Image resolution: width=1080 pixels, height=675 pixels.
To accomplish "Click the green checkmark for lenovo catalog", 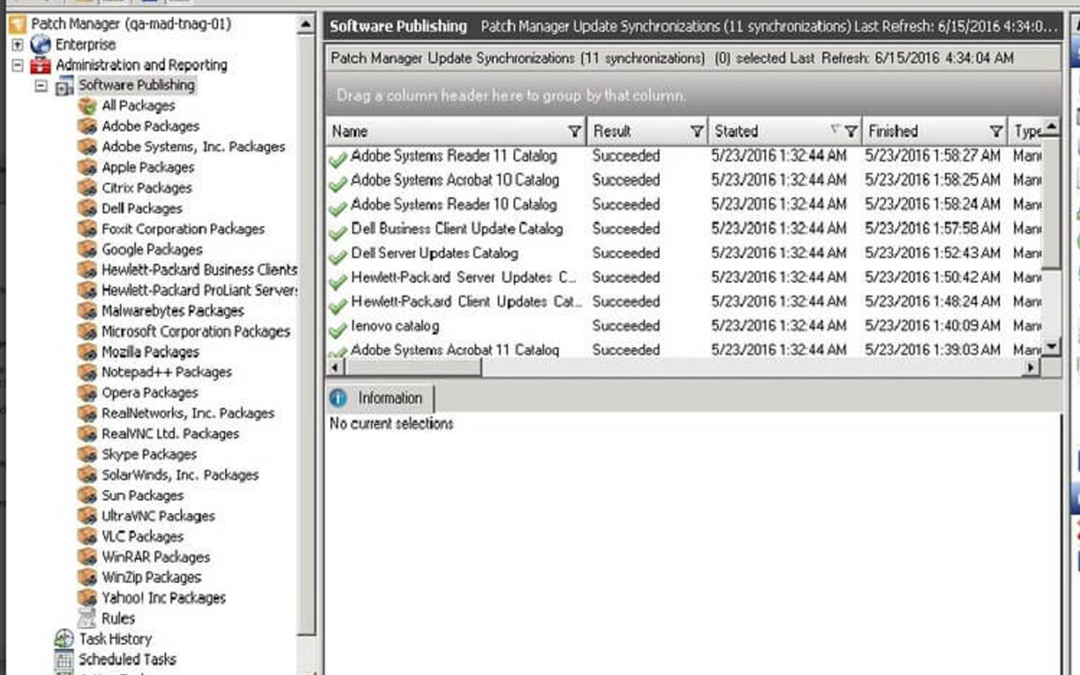I will click(x=338, y=329).
